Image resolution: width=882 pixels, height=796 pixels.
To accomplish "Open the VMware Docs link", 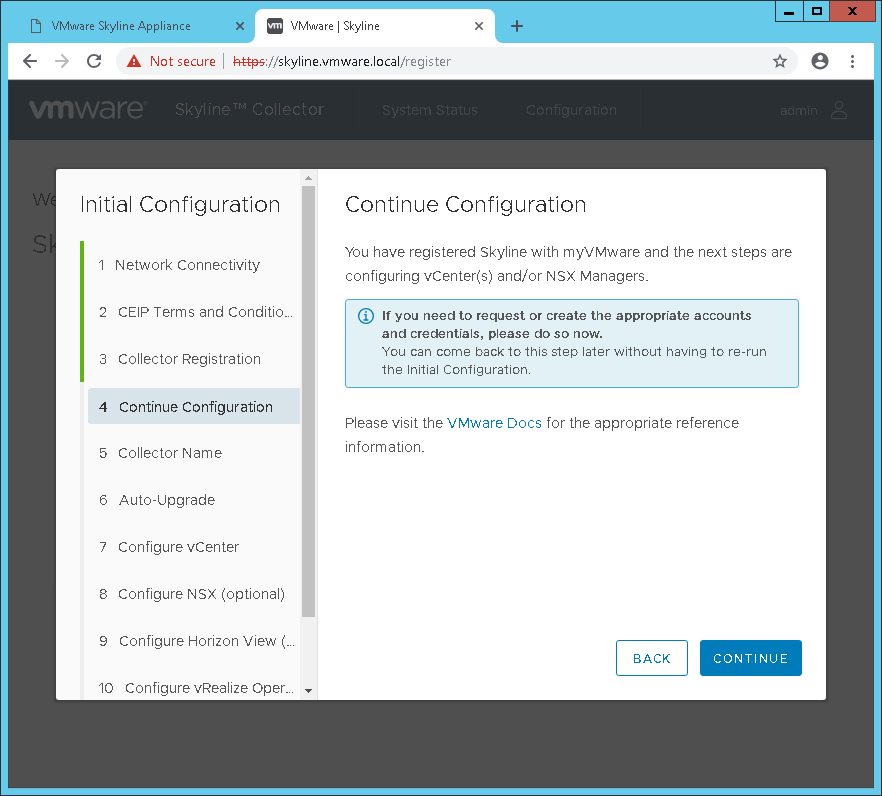I will (x=494, y=423).
